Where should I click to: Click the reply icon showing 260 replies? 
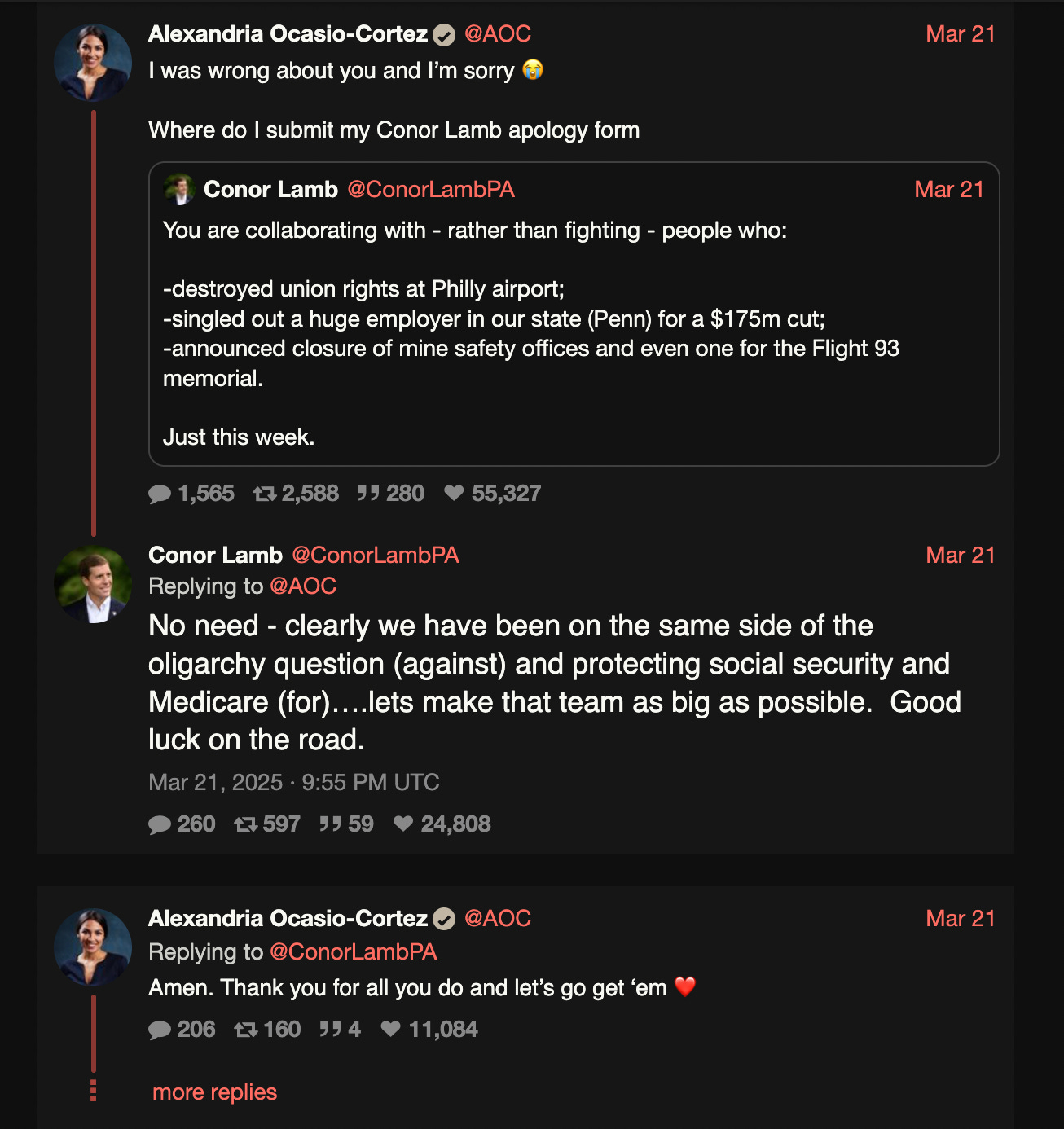coord(160,824)
